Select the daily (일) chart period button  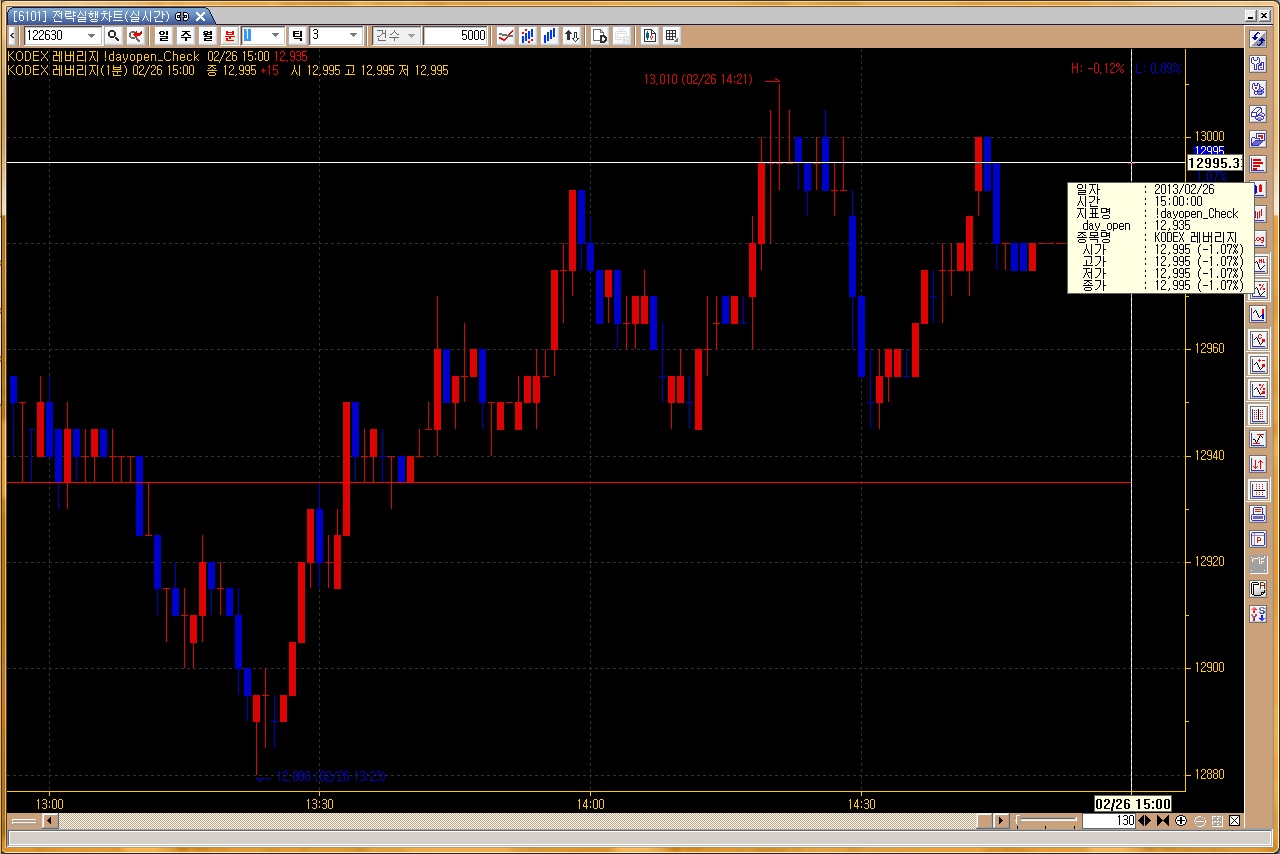pos(163,36)
